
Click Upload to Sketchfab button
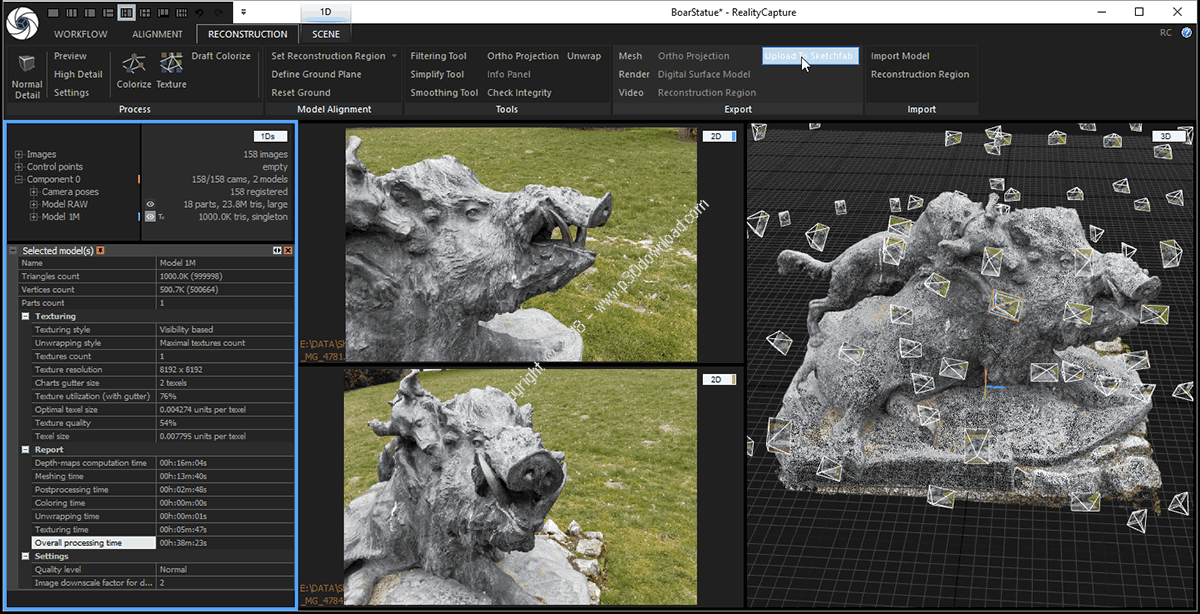[x=809, y=56]
